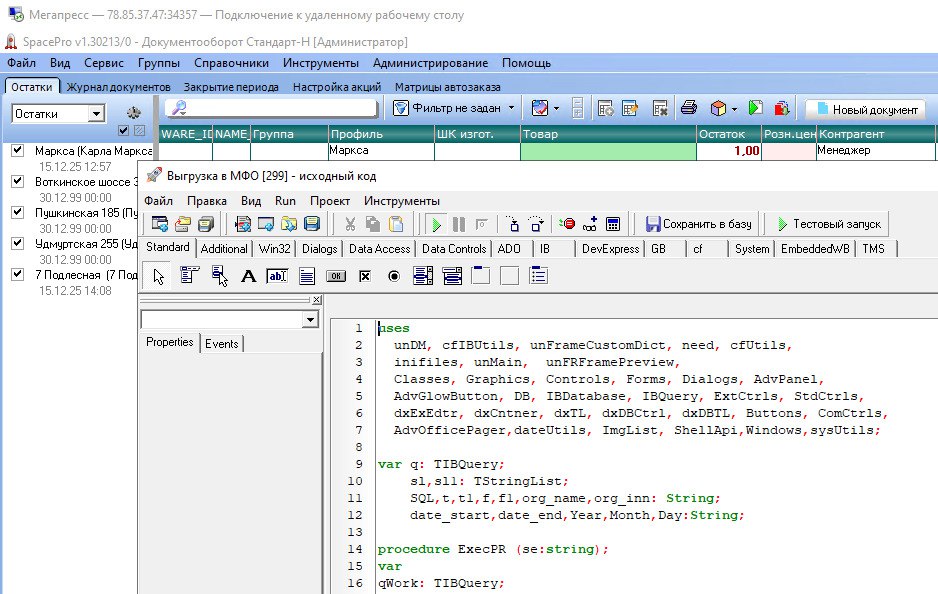This screenshot has width=938, height=594.
Task: Toggle the breakpoint red dot icon
Action: click(568, 224)
